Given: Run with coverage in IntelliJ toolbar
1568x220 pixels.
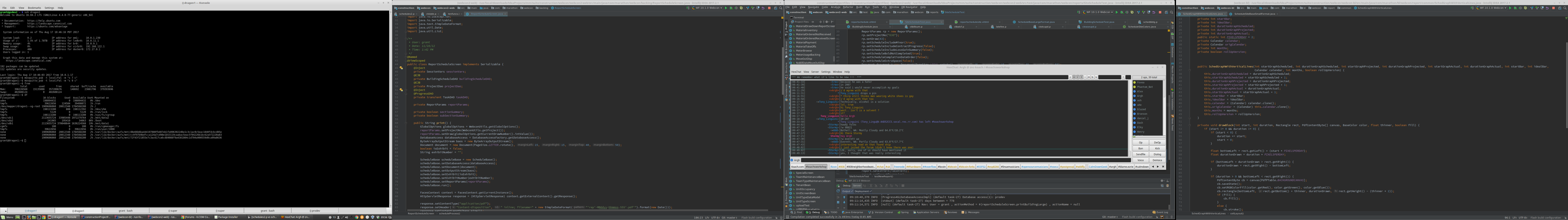Looking at the screenshot, I should [1127, 12].
